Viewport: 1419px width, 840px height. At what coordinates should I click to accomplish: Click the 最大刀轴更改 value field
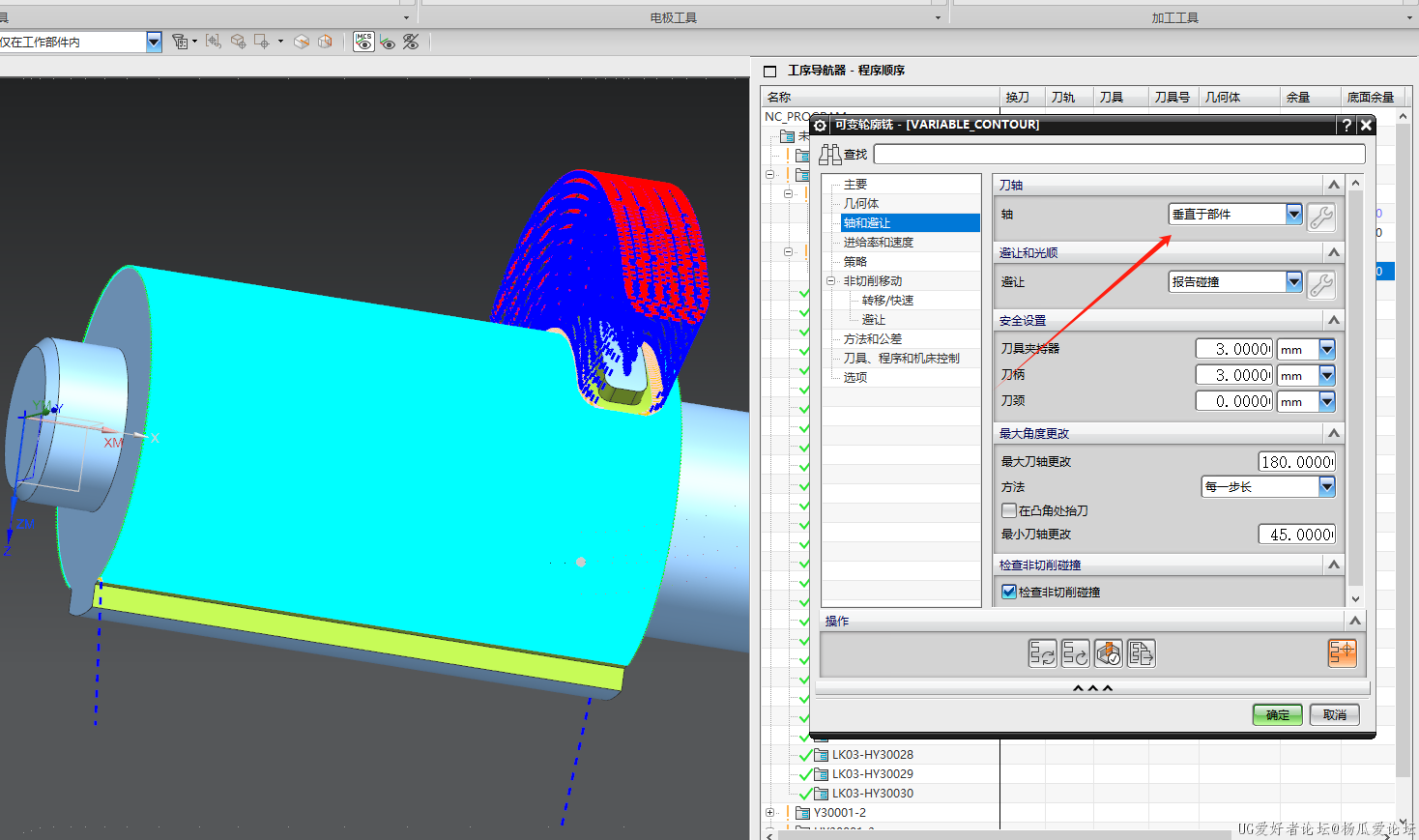(1297, 462)
